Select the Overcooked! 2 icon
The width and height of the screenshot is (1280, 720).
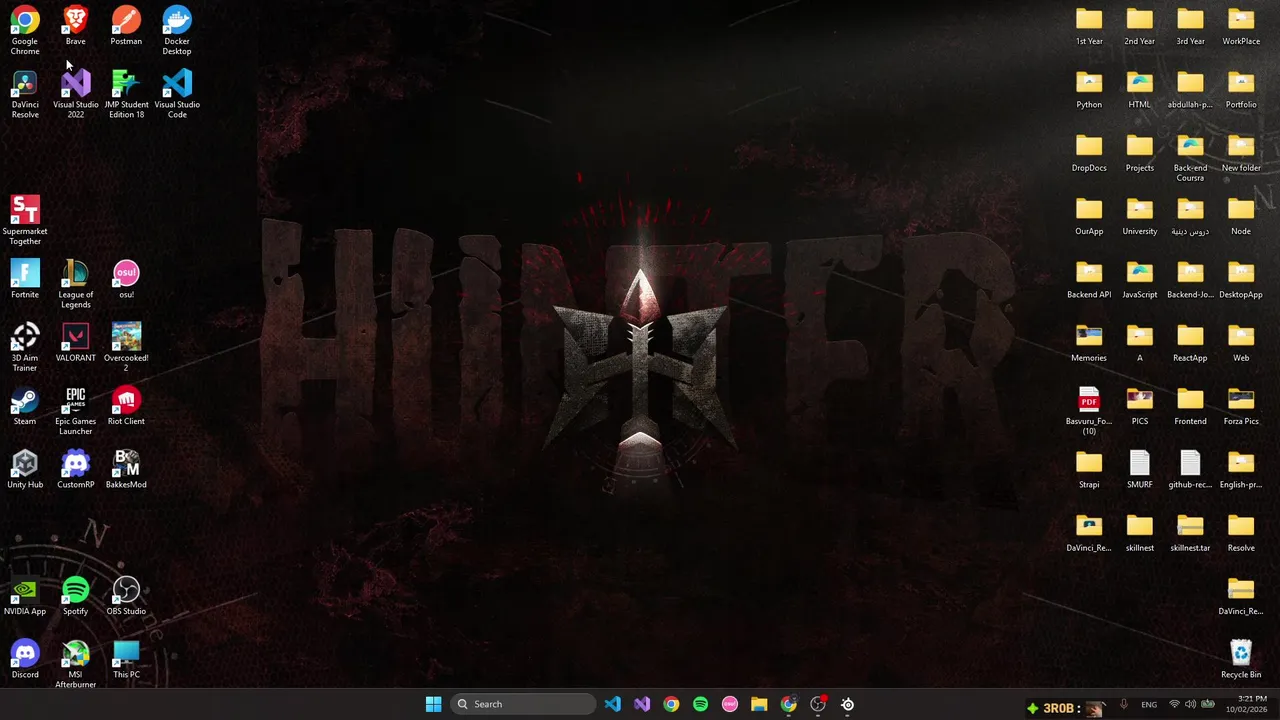pyautogui.click(x=126, y=347)
